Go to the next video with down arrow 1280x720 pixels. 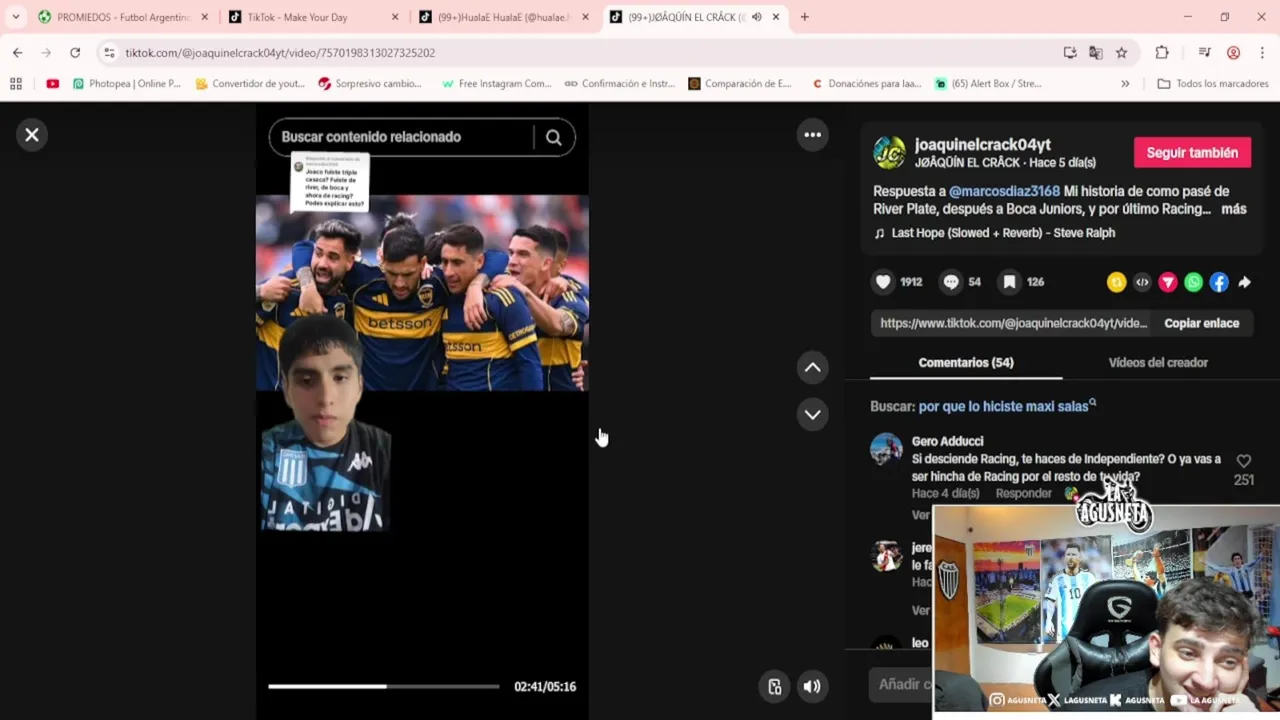(x=813, y=414)
